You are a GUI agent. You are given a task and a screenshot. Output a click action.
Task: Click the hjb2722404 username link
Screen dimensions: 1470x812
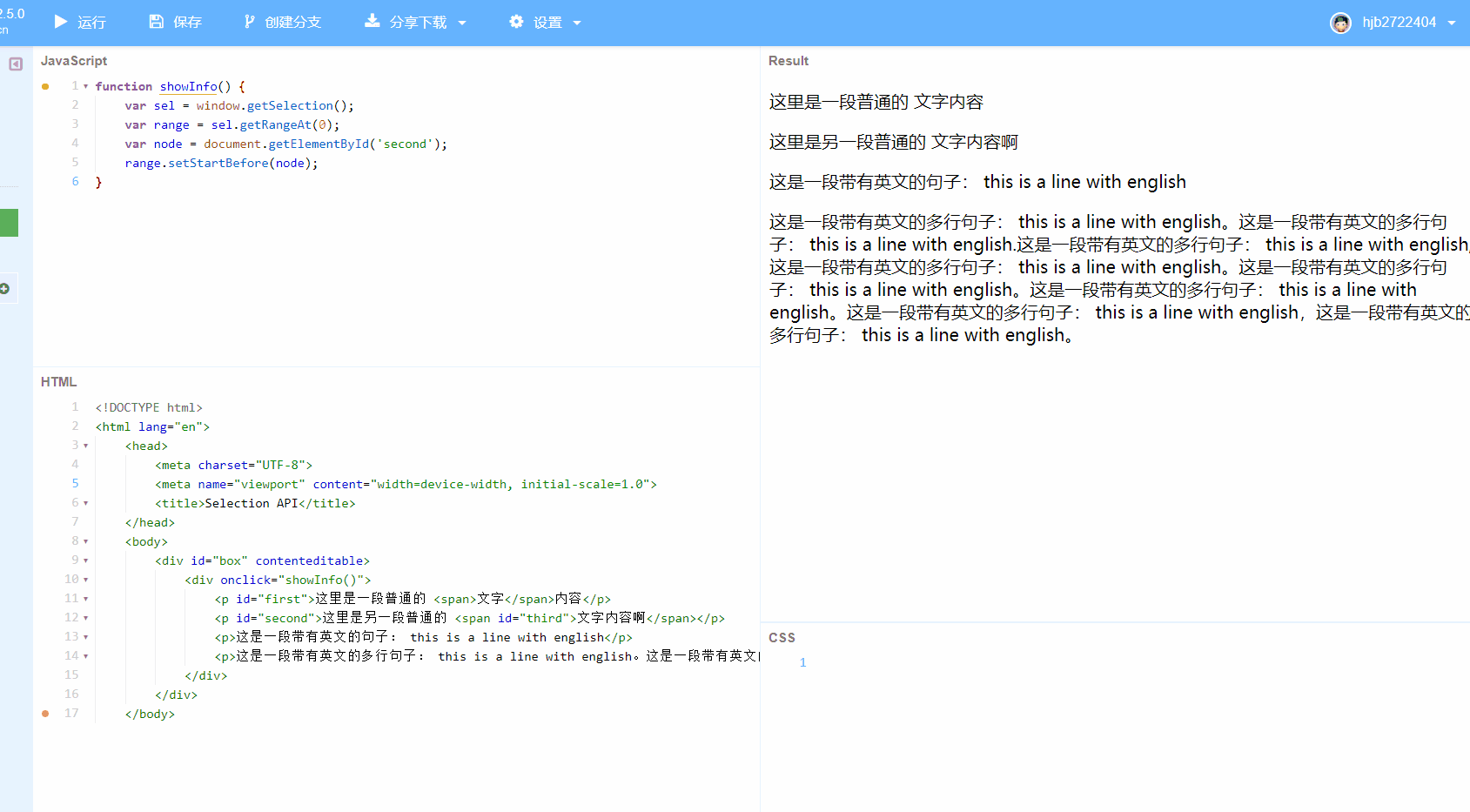click(x=1400, y=23)
